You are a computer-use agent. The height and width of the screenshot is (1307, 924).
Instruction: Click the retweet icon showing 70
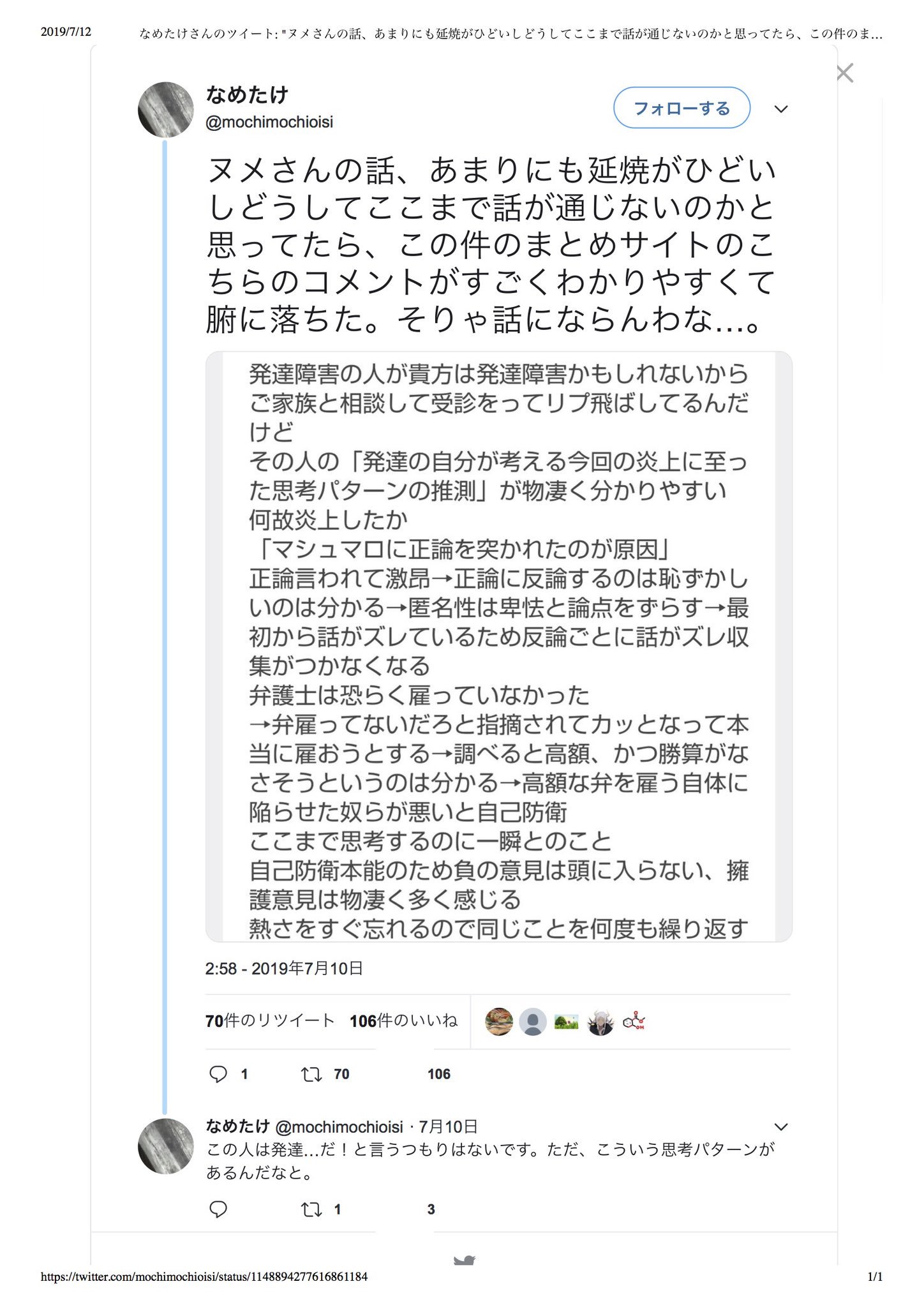click(311, 1074)
